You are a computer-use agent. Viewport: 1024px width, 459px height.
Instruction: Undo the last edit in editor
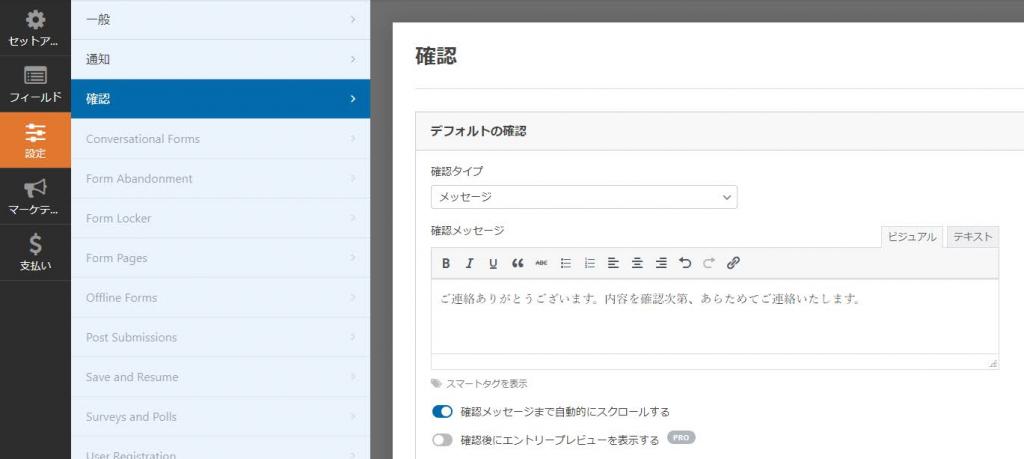685,263
